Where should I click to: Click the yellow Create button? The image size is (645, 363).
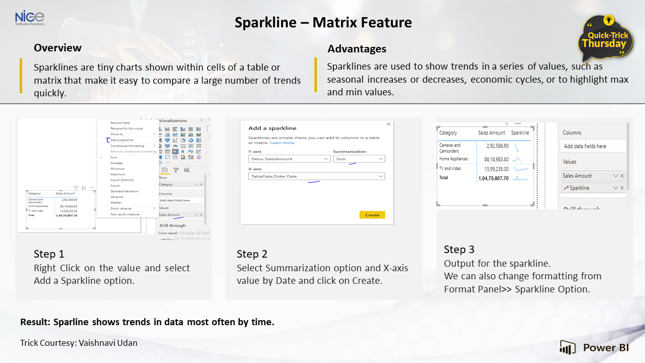[x=372, y=215]
